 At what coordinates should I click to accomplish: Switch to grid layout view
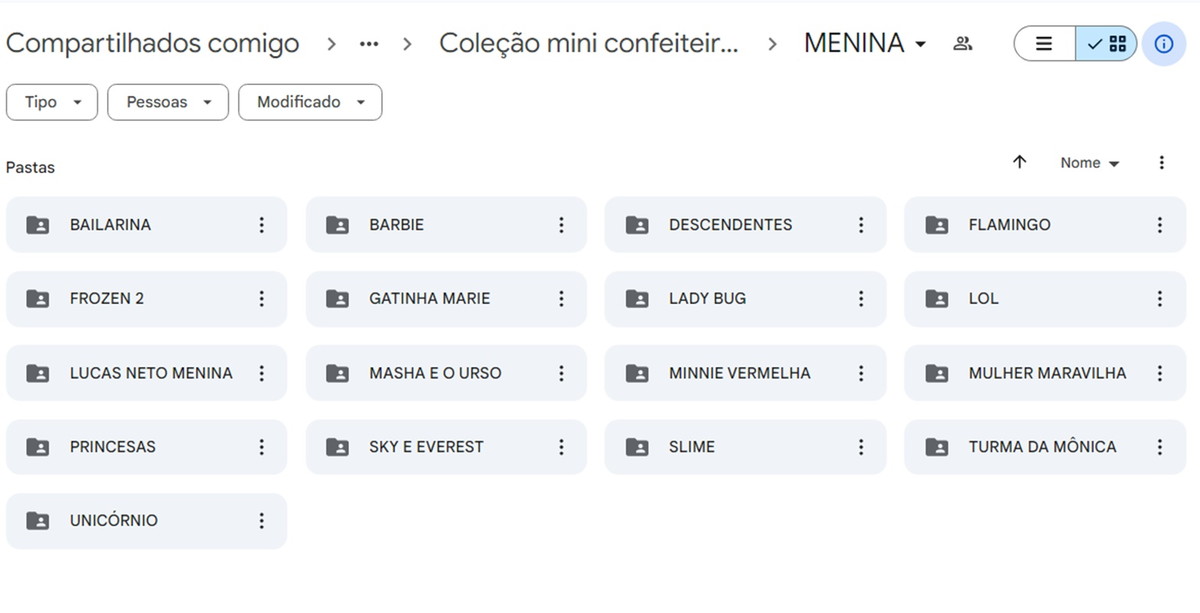point(1106,44)
